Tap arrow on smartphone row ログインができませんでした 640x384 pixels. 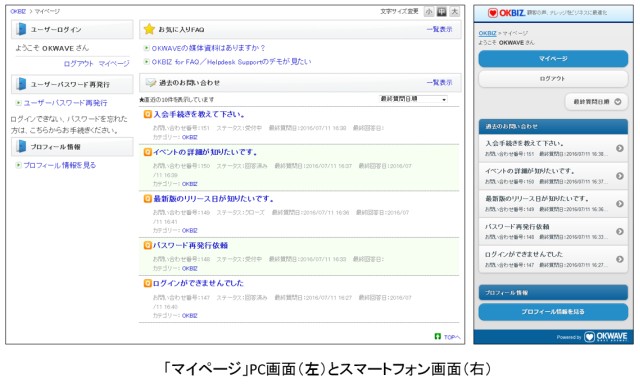point(620,259)
